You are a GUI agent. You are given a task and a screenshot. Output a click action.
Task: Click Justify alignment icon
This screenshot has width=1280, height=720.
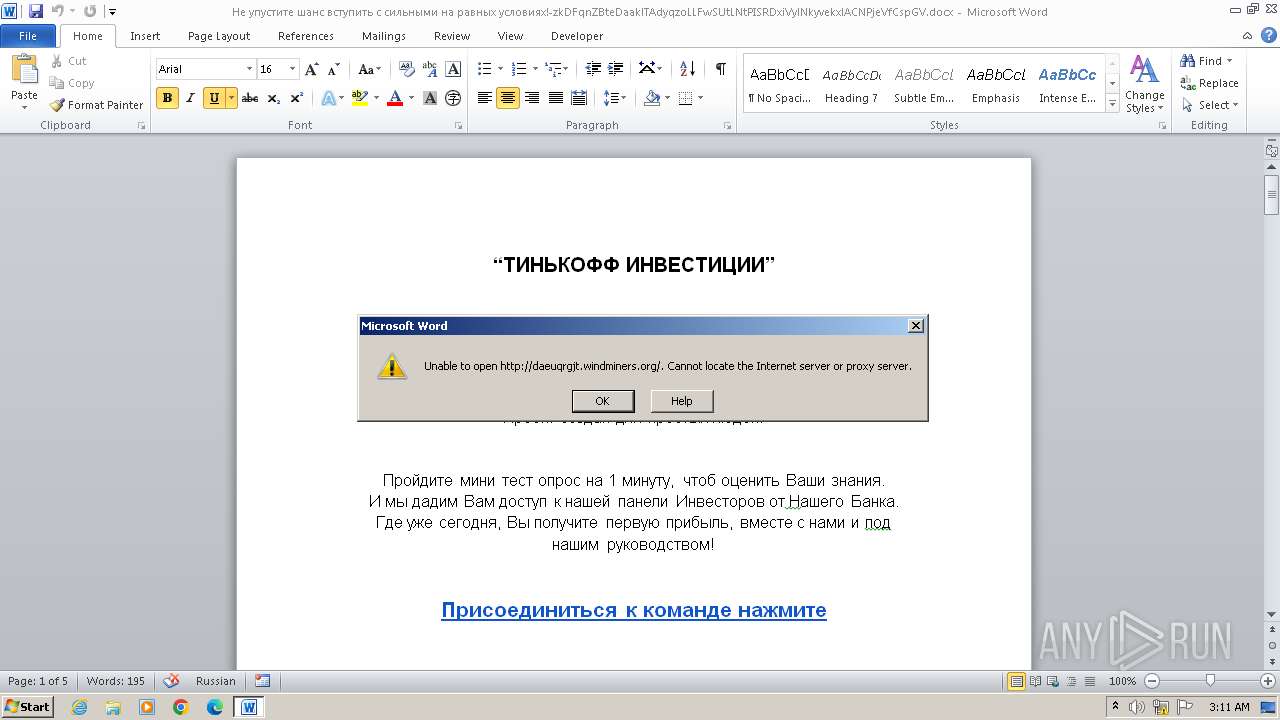[x=554, y=98]
